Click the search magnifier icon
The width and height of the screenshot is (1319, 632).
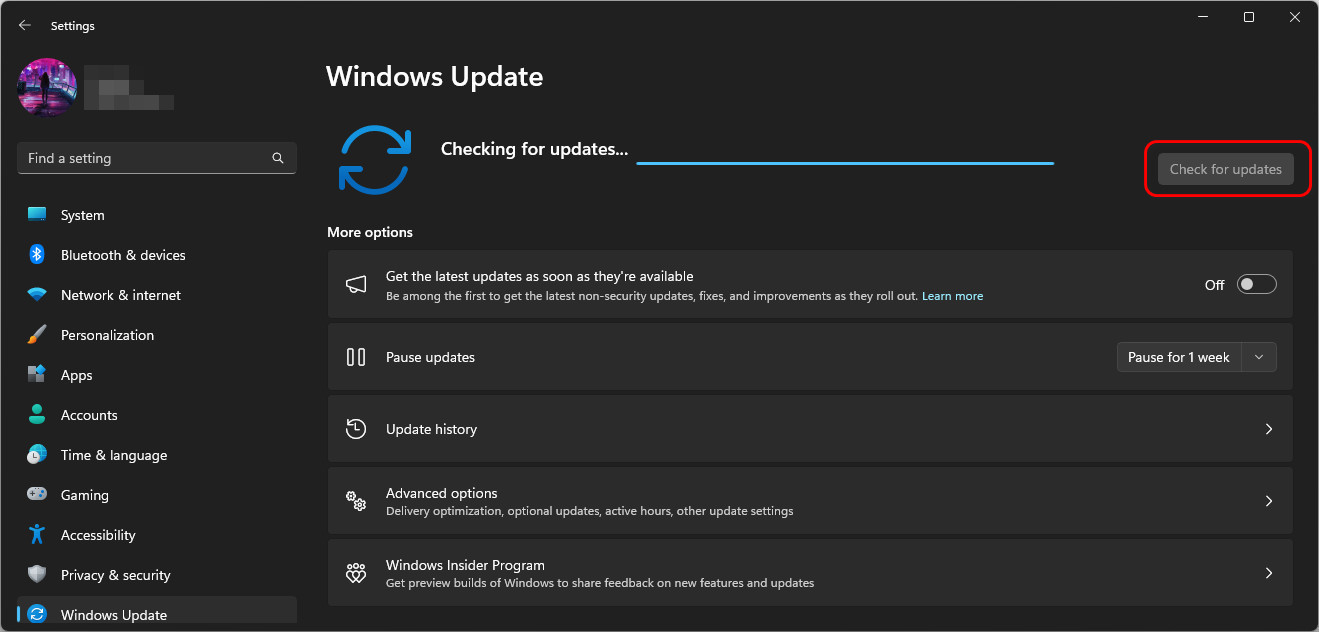pyautogui.click(x=278, y=158)
